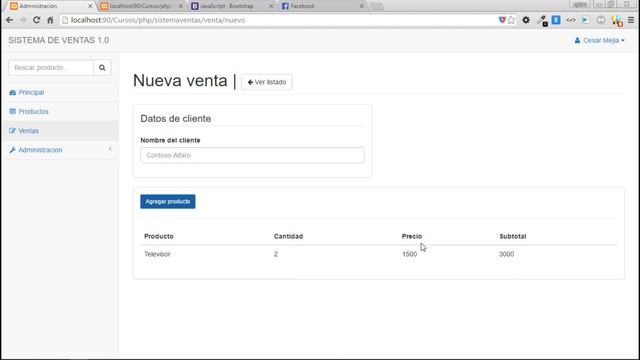Viewport: 640px width, 360px height.
Task: Click the code brackets extension icon
Action: click(571, 20)
